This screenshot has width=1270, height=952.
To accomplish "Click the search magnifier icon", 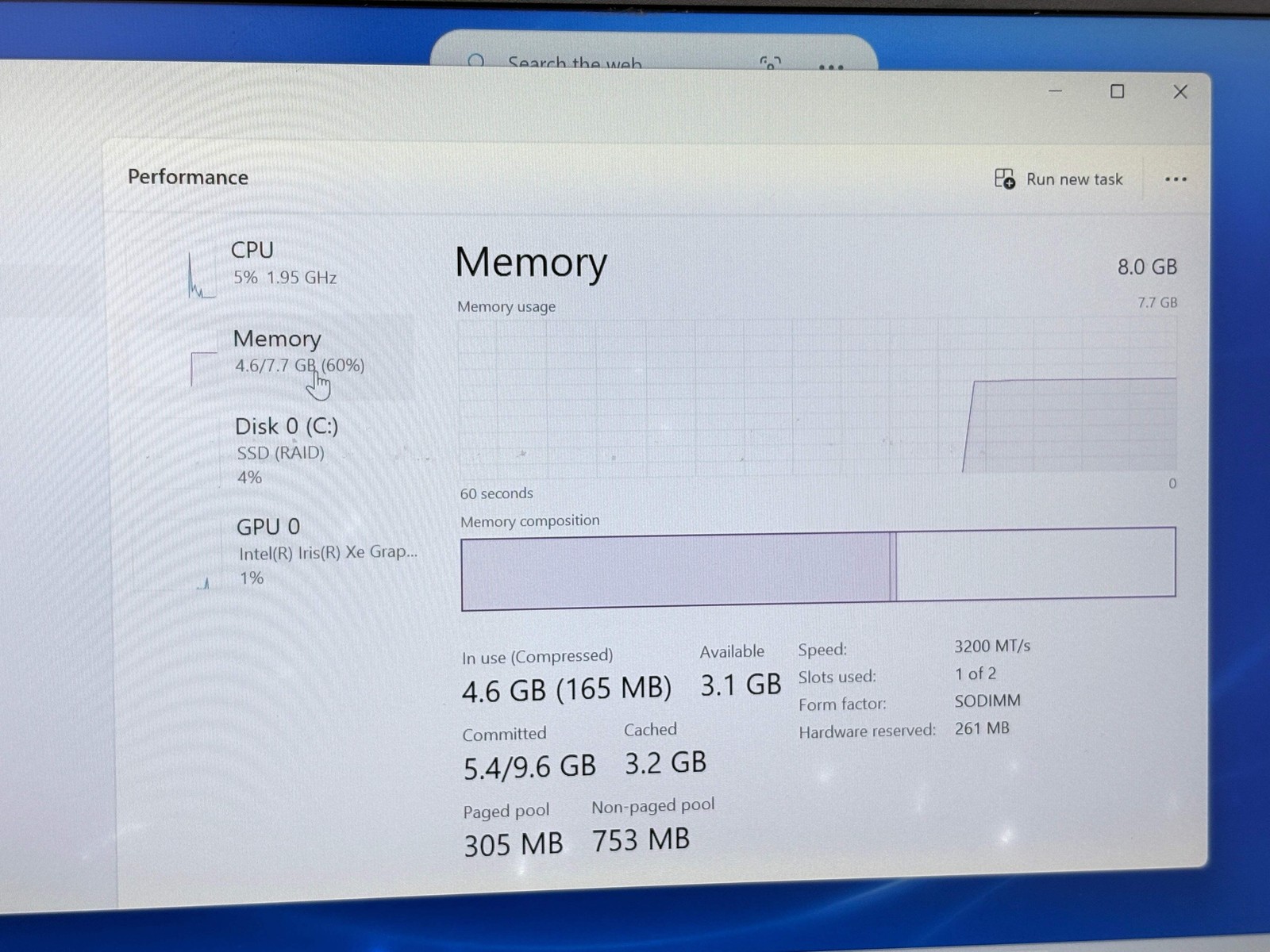I will pyautogui.click(x=476, y=62).
